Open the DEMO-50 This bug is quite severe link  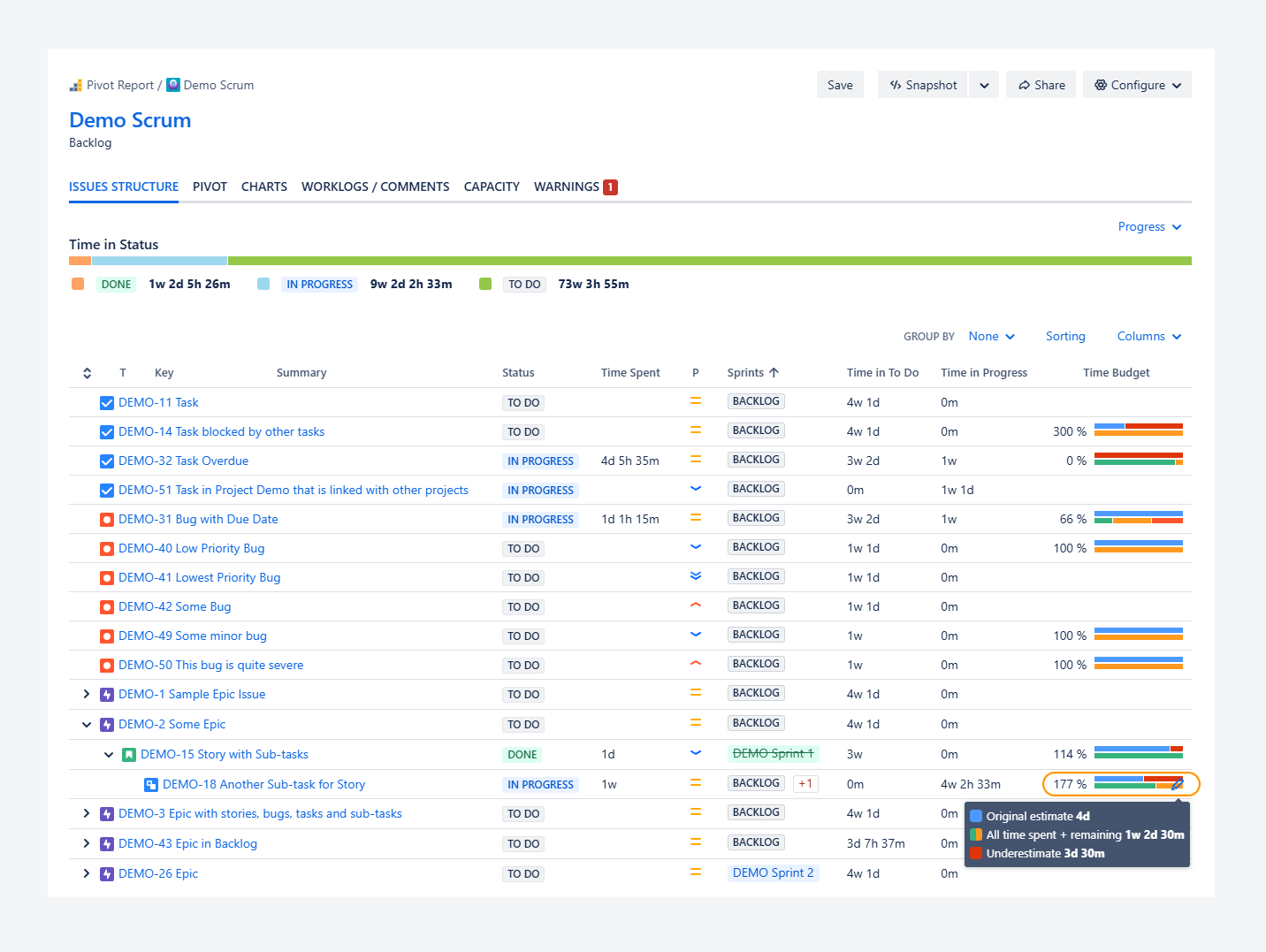[210, 666]
